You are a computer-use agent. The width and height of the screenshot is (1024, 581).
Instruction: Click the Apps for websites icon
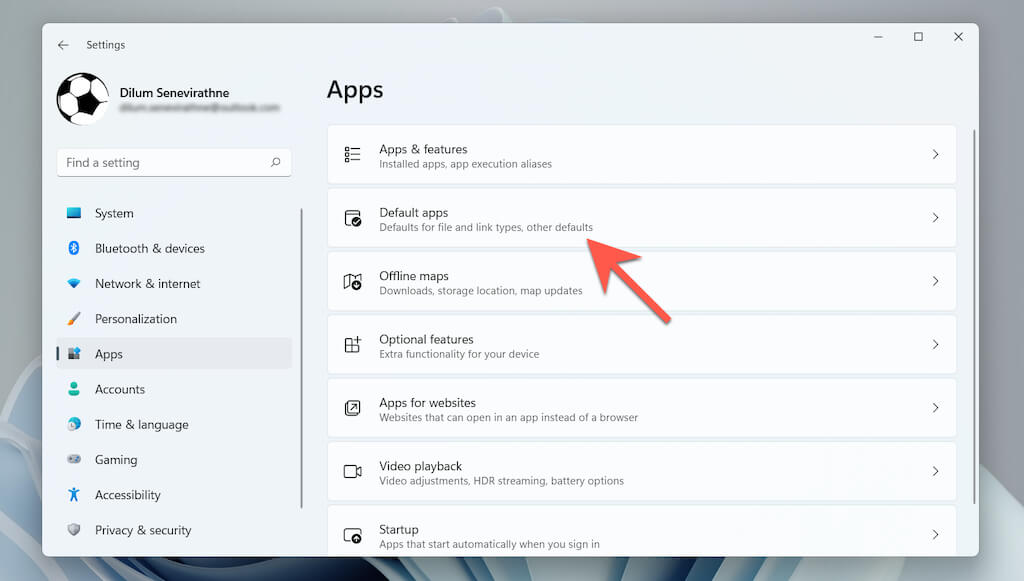(x=352, y=408)
